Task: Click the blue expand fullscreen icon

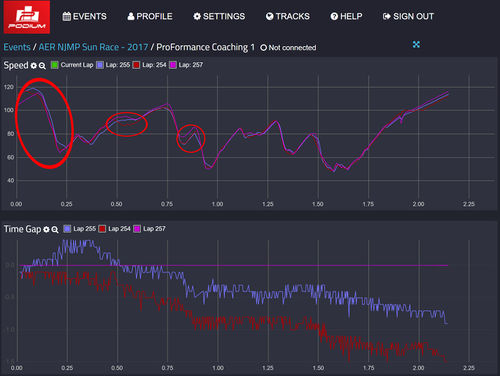Action: [x=416, y=44]
